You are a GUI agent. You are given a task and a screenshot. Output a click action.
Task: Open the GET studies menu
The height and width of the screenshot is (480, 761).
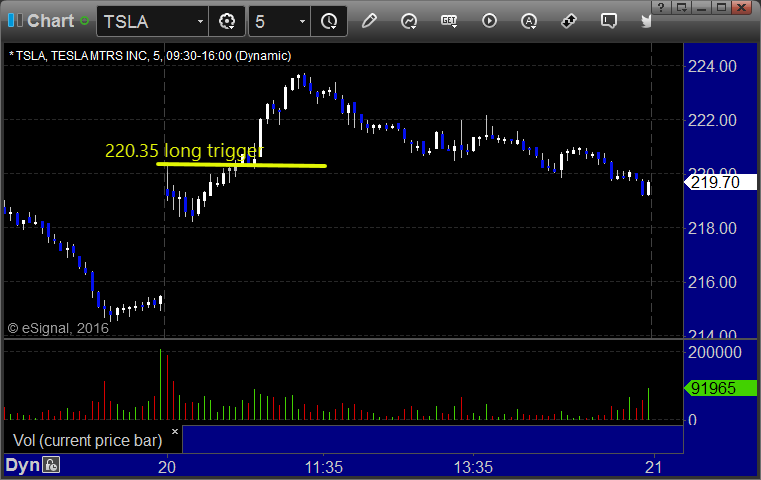pyautogui.click(x=449, y=21)
